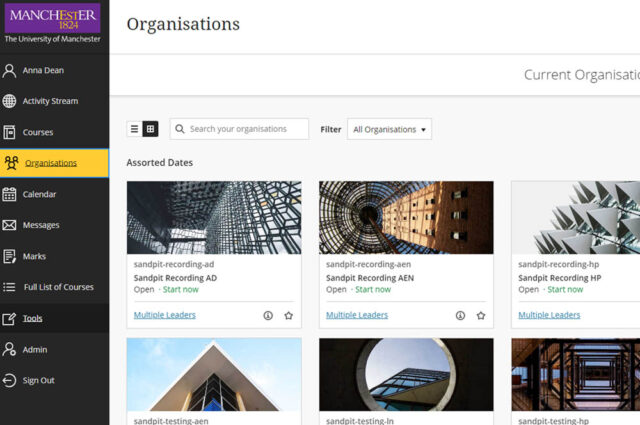Open info icon on Sandpit Recording AD card
This screenshot has width=640, height=425.
268,316
